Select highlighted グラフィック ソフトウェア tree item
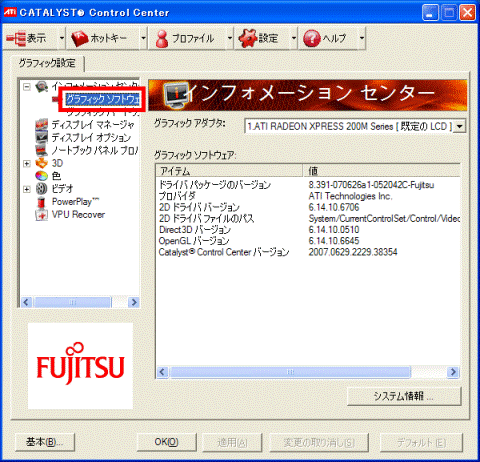The image size is (480, 462). point(103,99)
